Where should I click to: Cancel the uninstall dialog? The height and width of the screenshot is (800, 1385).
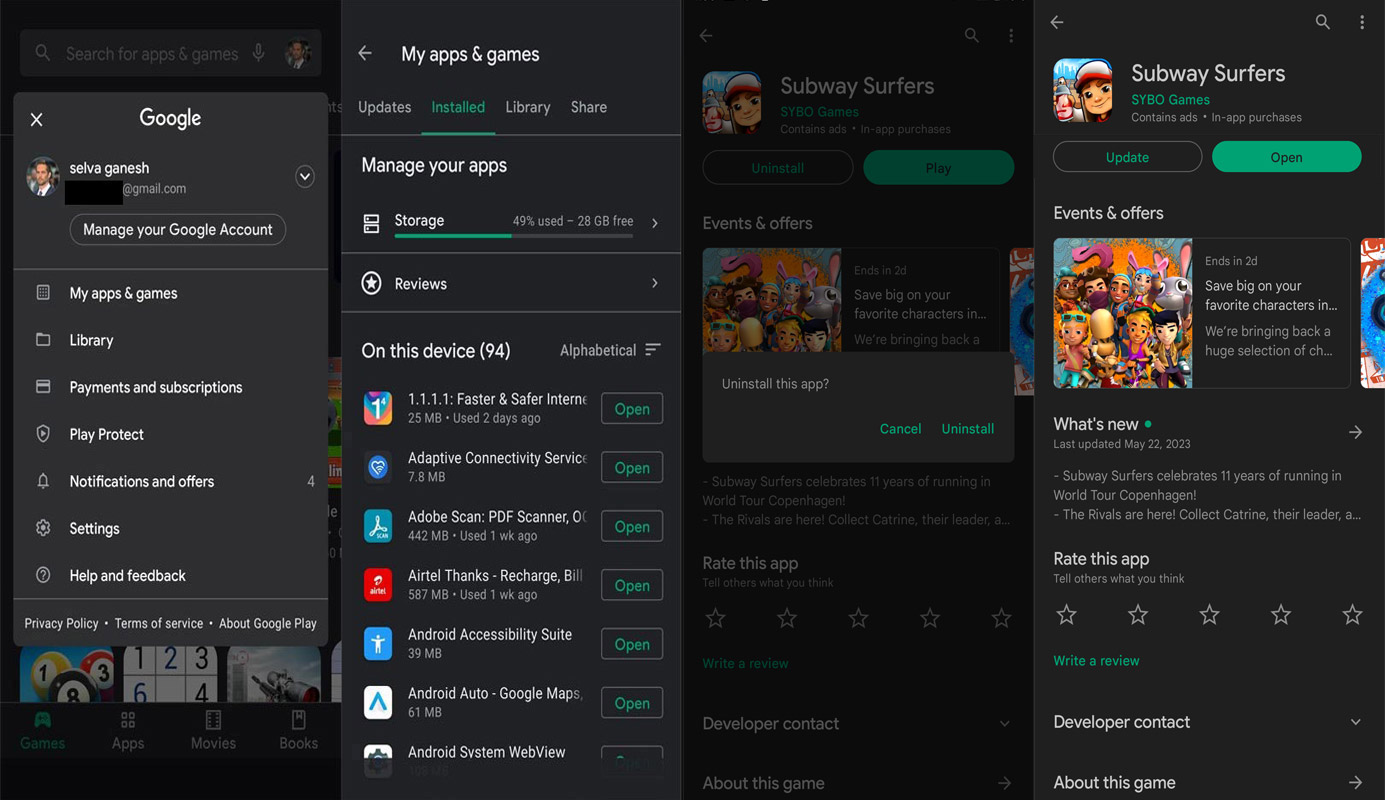(900, 429)
